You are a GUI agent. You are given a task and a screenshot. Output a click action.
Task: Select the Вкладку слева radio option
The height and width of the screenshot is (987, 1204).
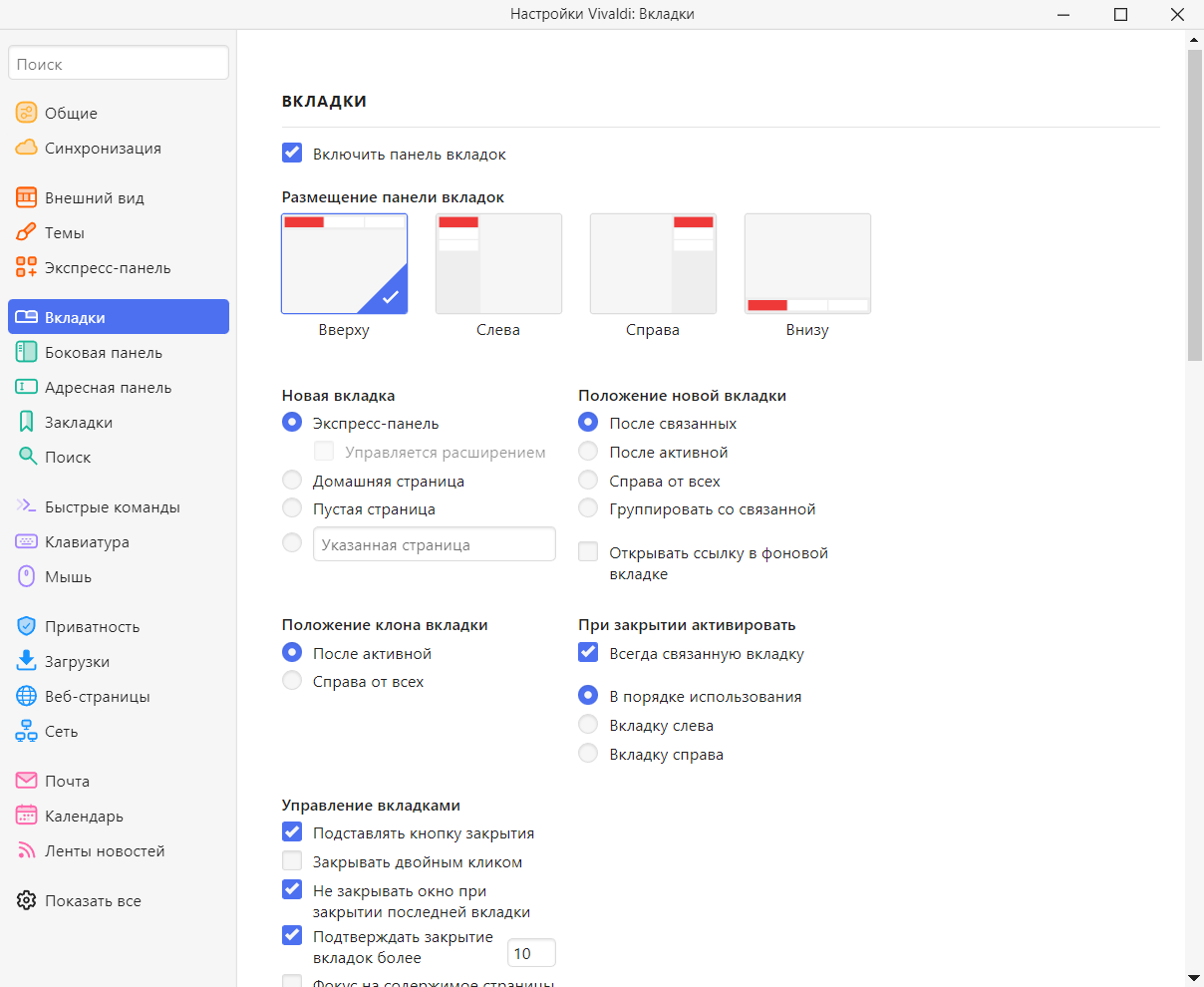coord(588,725)
